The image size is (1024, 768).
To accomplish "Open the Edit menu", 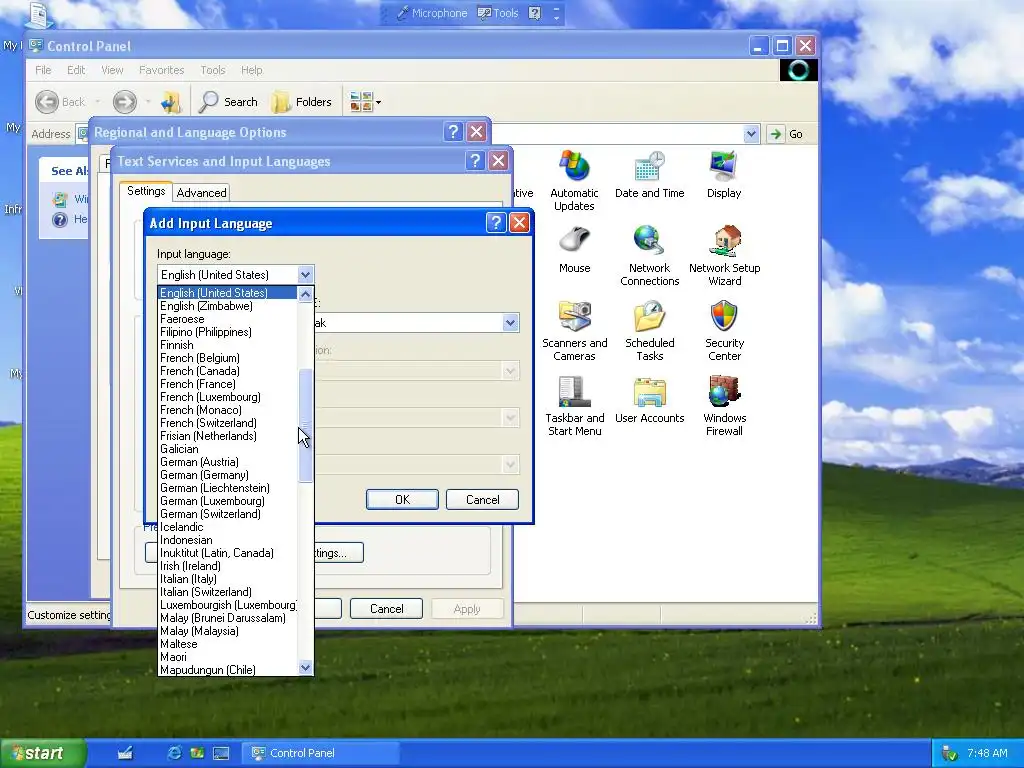I will (x=76, y=70).
